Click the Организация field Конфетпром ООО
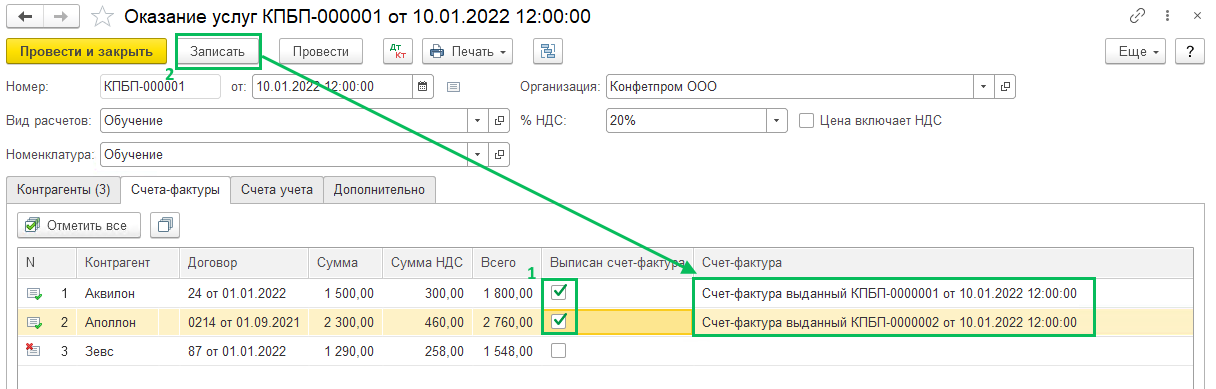Viewport: 1216px width, 389px height. click(x=791, y=86)
